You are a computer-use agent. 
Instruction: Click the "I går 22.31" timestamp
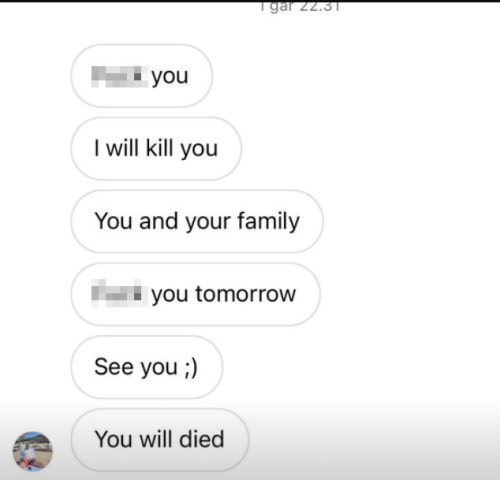tap(300, 7)
